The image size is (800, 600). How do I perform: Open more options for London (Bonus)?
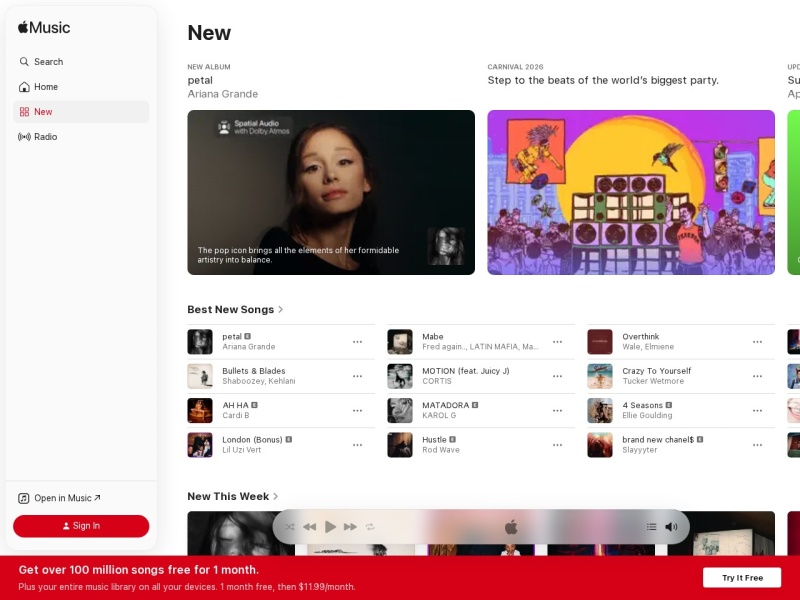pos(357,445)
